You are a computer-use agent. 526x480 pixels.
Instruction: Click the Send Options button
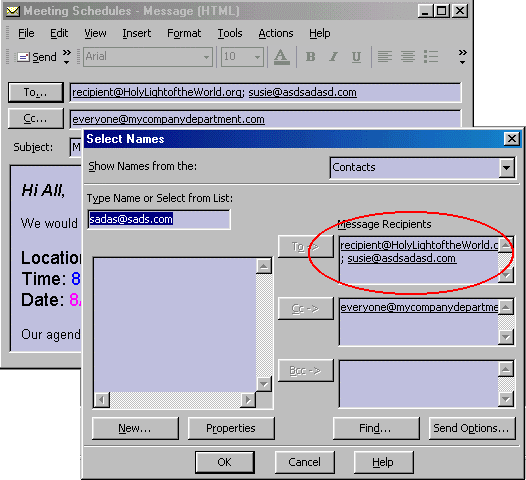[x=471, y=428]
